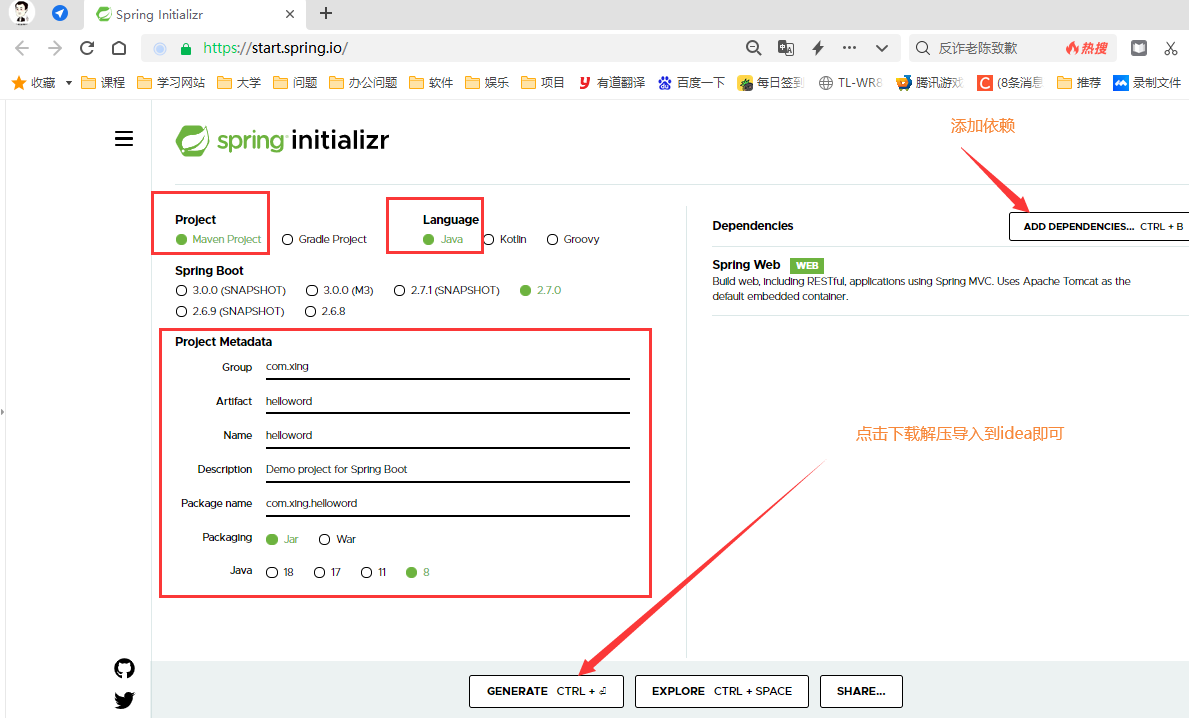Open the 学习网站 bookmark folder
The width and height of the screenshot is (1189, 718).
[171, 83]
